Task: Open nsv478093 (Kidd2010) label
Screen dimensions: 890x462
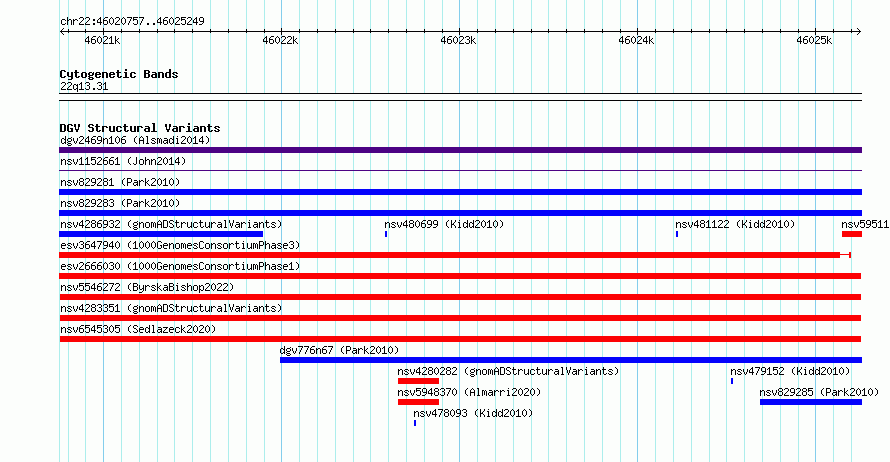Action: (473, 413)
